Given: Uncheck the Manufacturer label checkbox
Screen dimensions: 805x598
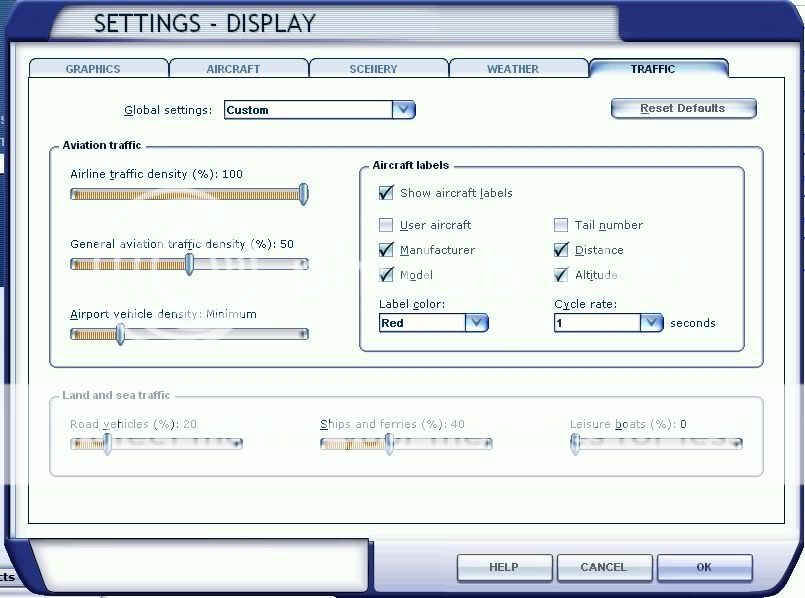Looking at the screenshot, I should coord(386,250).
